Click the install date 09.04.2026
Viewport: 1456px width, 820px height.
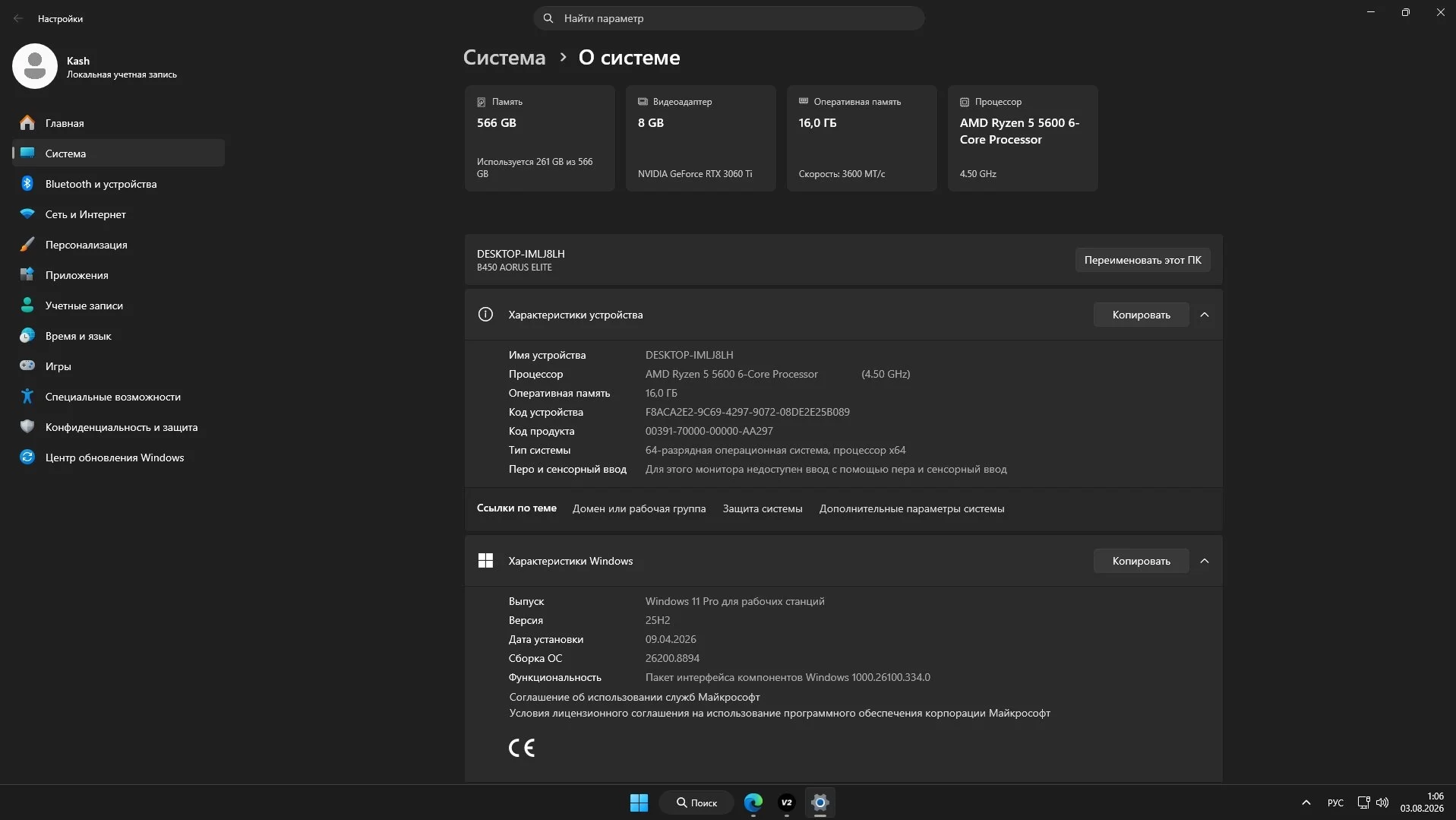click(x=671, y=639)
